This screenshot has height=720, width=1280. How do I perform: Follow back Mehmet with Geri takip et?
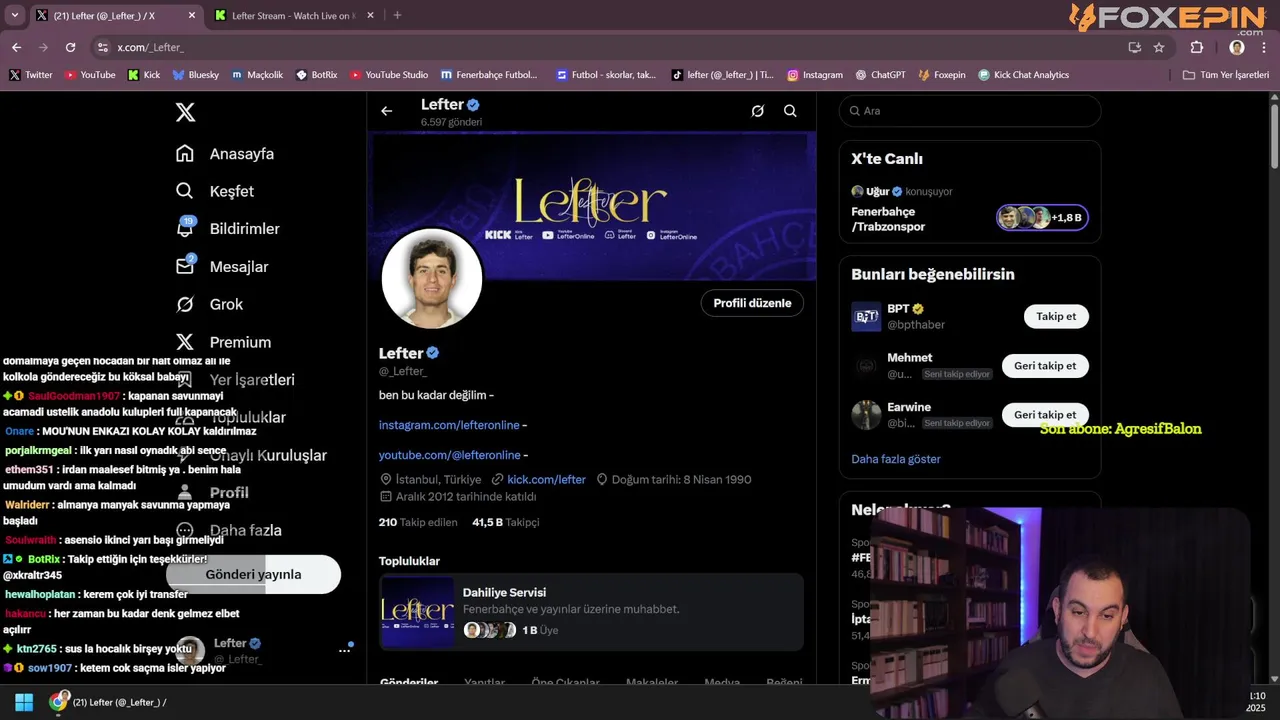[x=1045, y=365]
